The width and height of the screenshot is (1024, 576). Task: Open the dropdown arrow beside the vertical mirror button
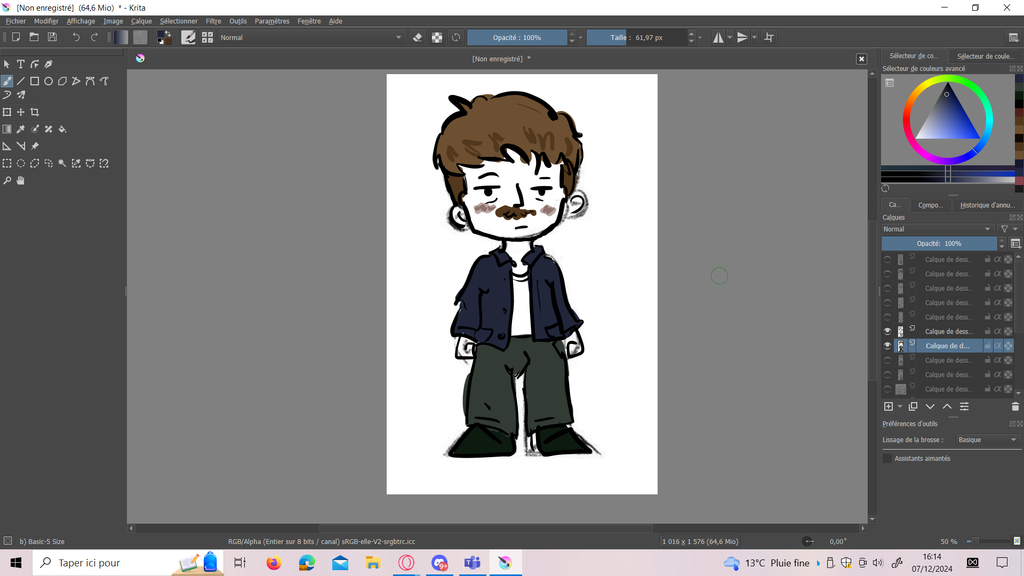(754, 37)
